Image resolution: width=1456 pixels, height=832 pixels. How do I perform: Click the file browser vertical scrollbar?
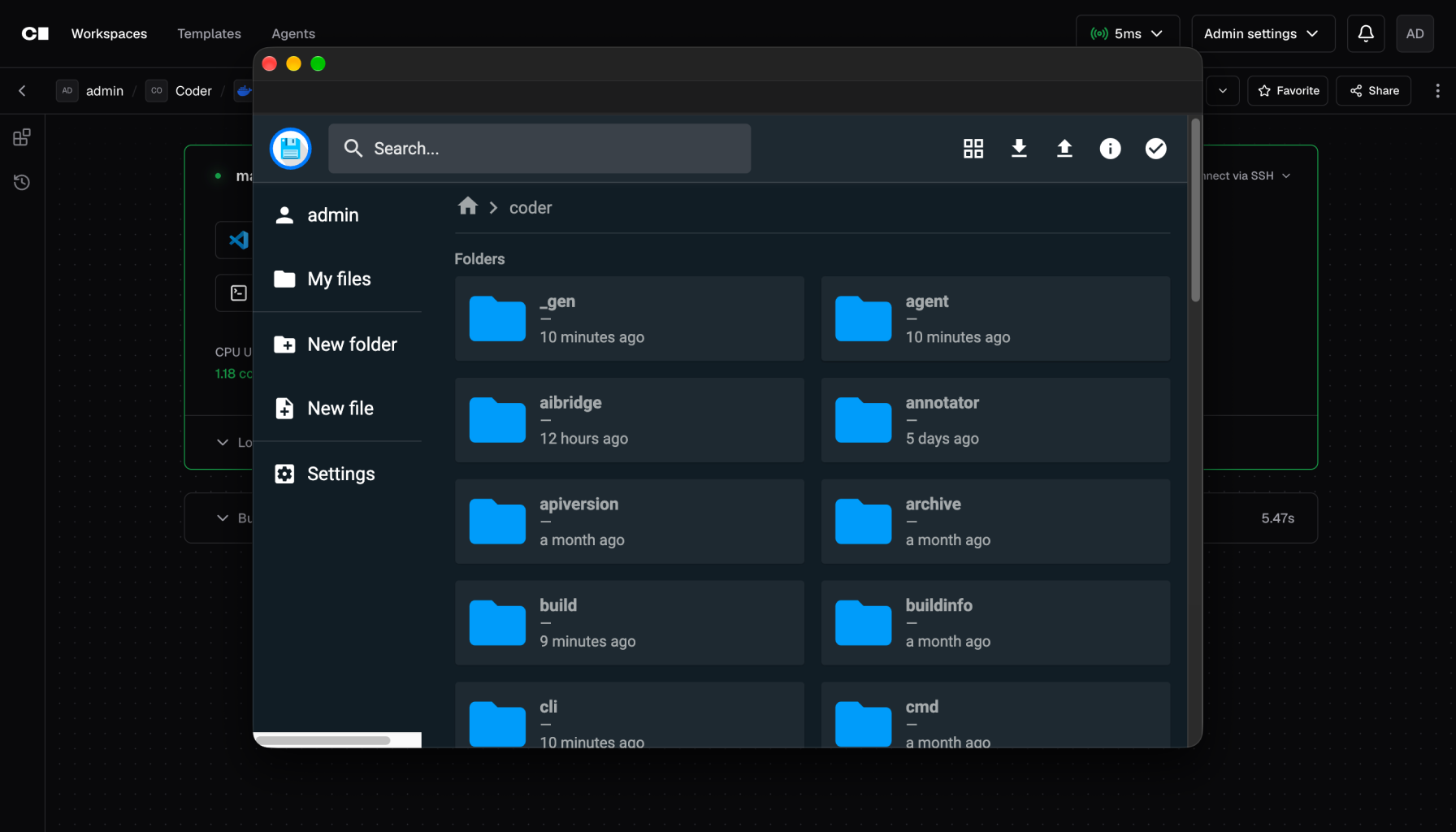[x=1195, y=210]
